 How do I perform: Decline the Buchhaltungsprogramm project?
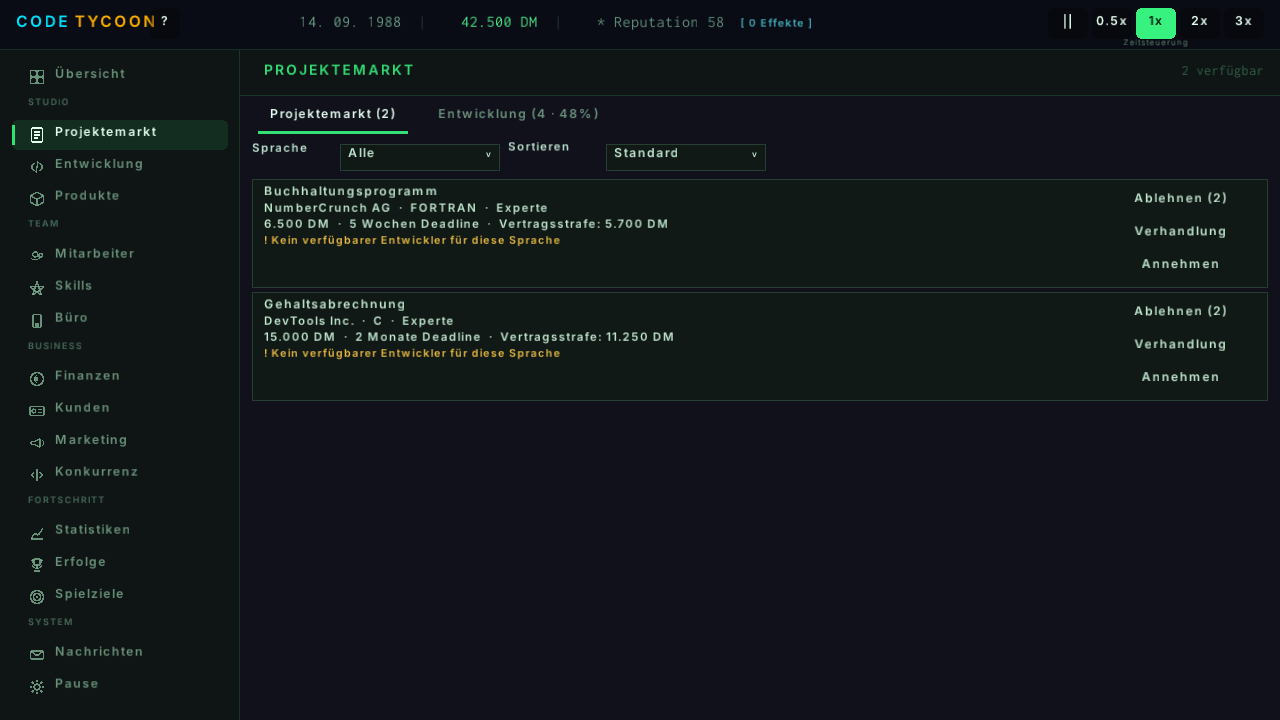pos(1180,198)
